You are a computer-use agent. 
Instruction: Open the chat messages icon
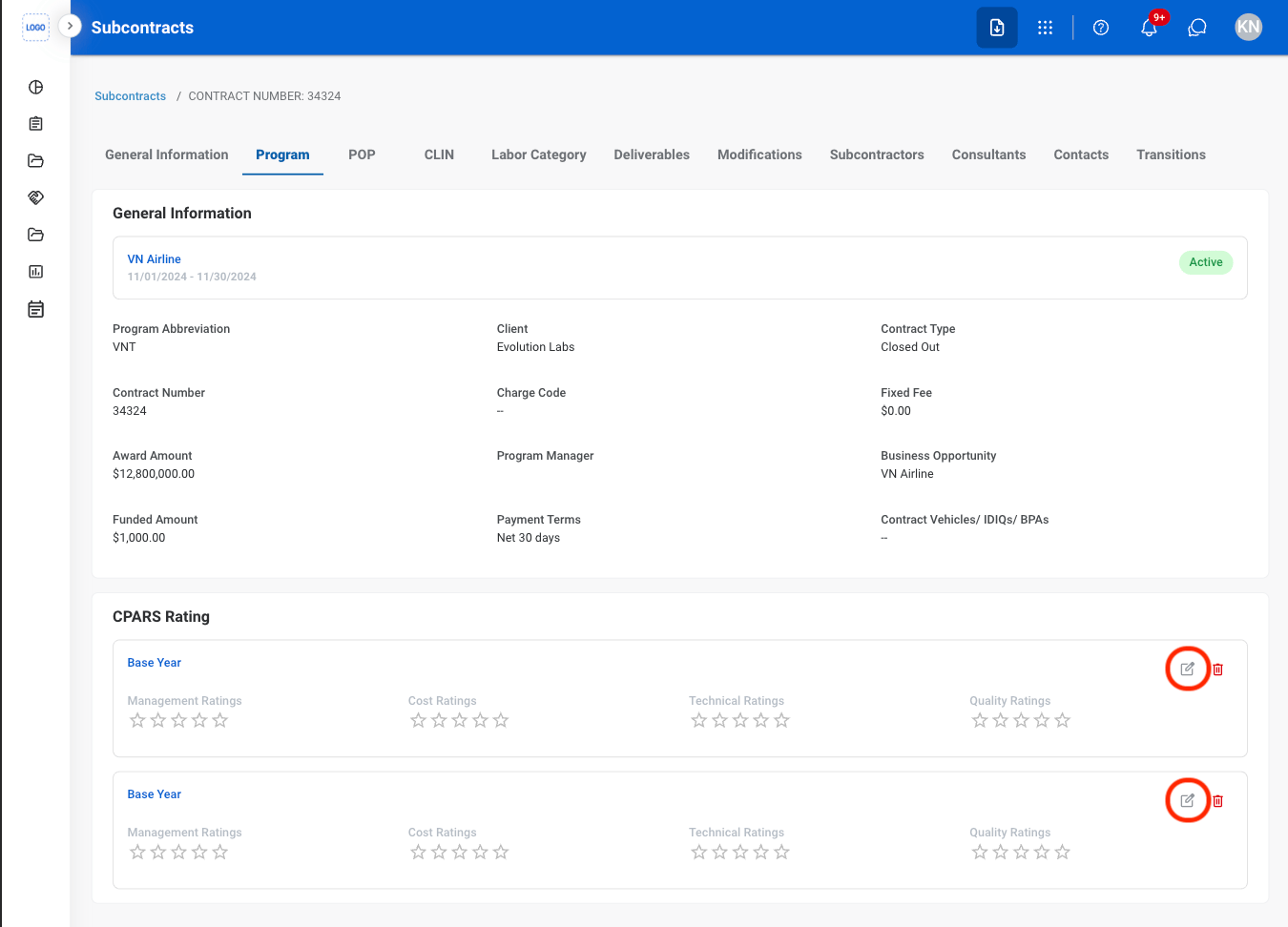point(1197,28)
